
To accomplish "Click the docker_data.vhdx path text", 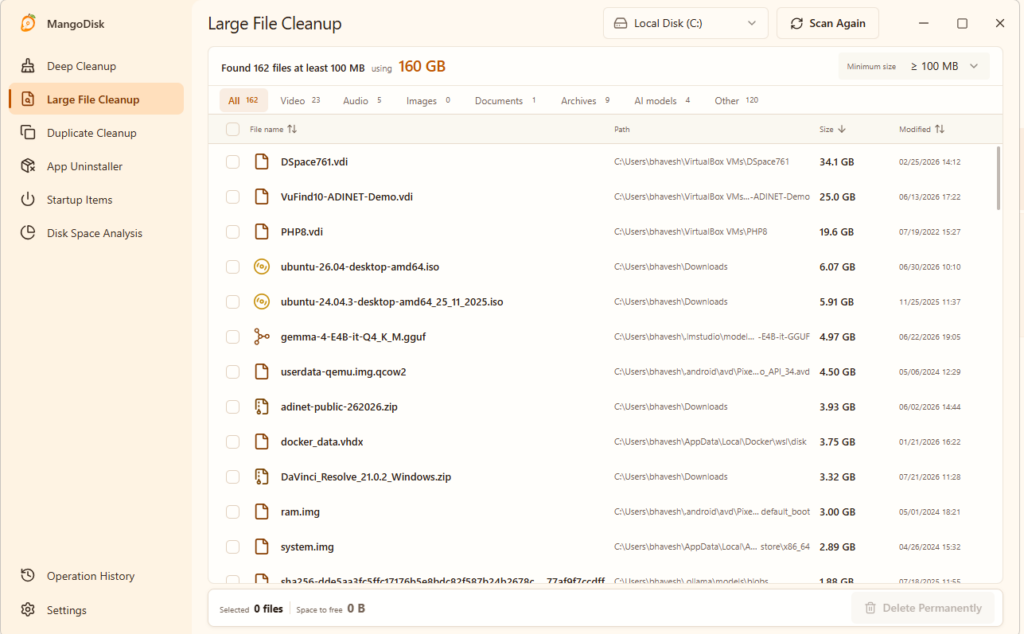I will click(x=710, y=441).
